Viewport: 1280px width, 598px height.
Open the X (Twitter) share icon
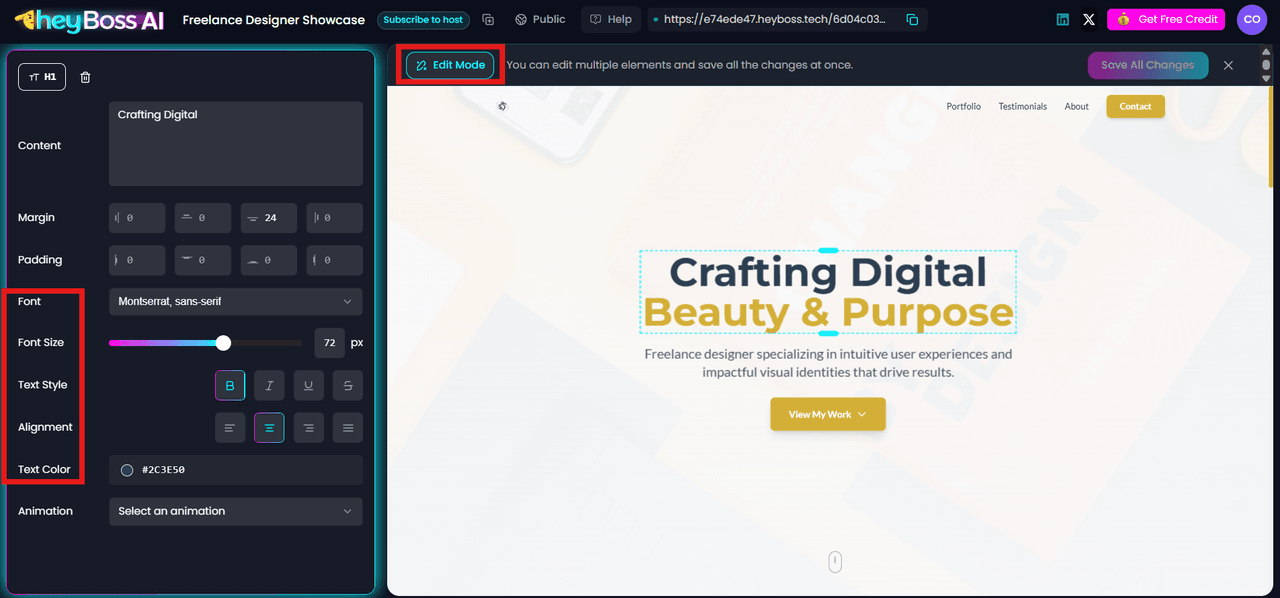tap(1089, 20)
